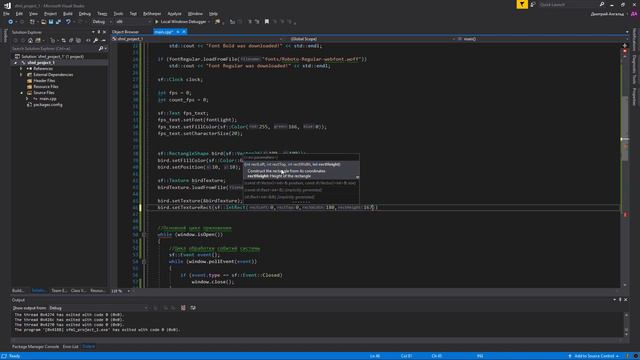Click the user account avatar icon

(634, 14)
